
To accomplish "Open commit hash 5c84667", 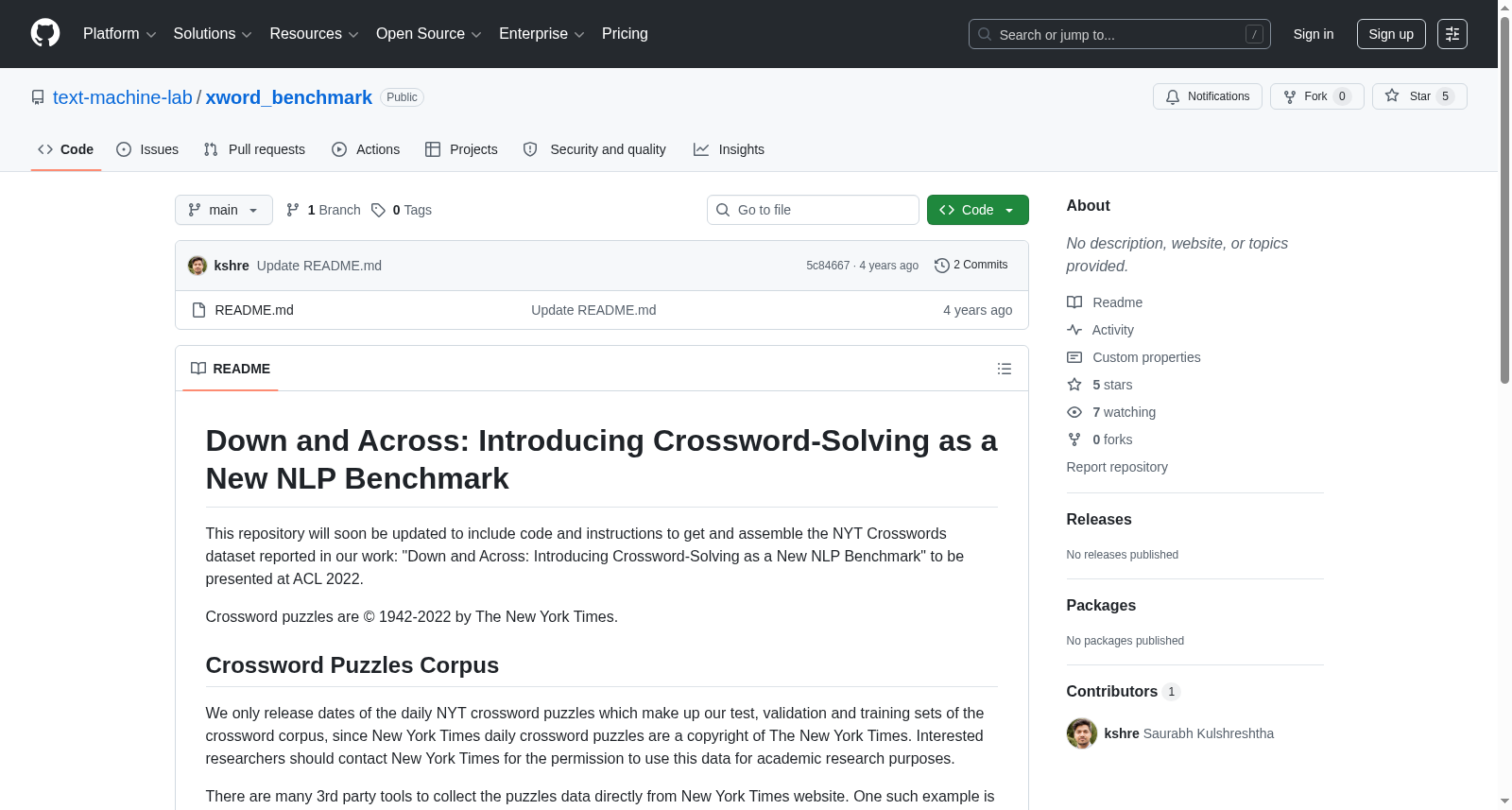I will [x=828, y=266].
